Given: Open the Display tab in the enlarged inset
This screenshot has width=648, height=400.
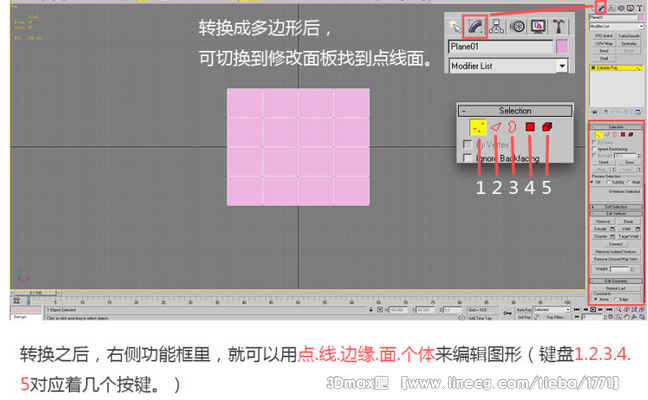Looking at the screenshot, I should [x=538, y=26].
